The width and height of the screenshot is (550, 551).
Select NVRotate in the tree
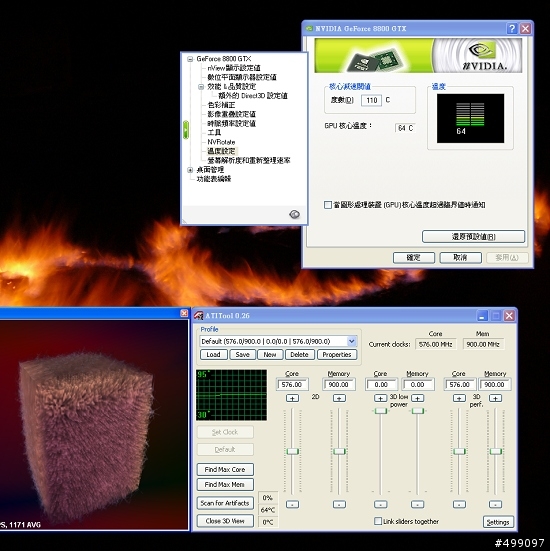pos(221,142)
